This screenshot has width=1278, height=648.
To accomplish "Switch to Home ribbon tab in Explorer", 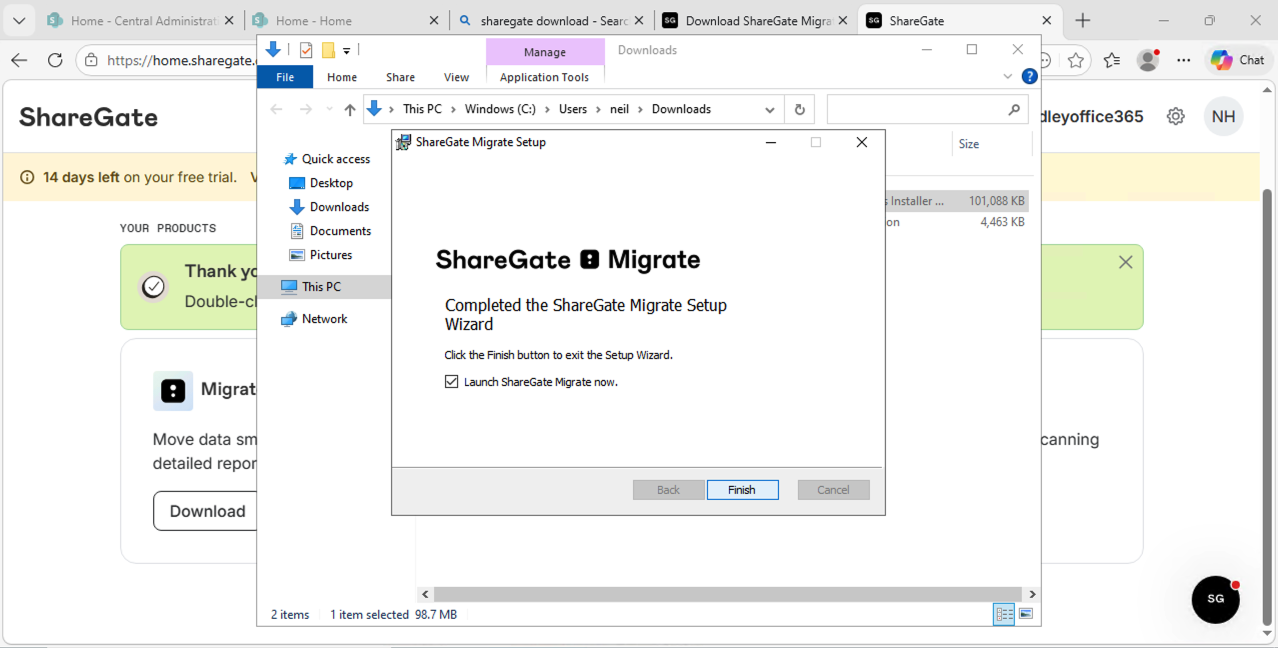I will pos(342,77).
